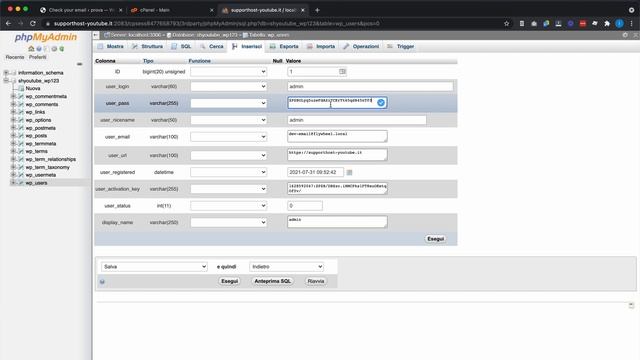Image resolution: width=640 pixels, height=360 pixels.
Task: Click the user_login value field containing admin
Action: (370, 87)
